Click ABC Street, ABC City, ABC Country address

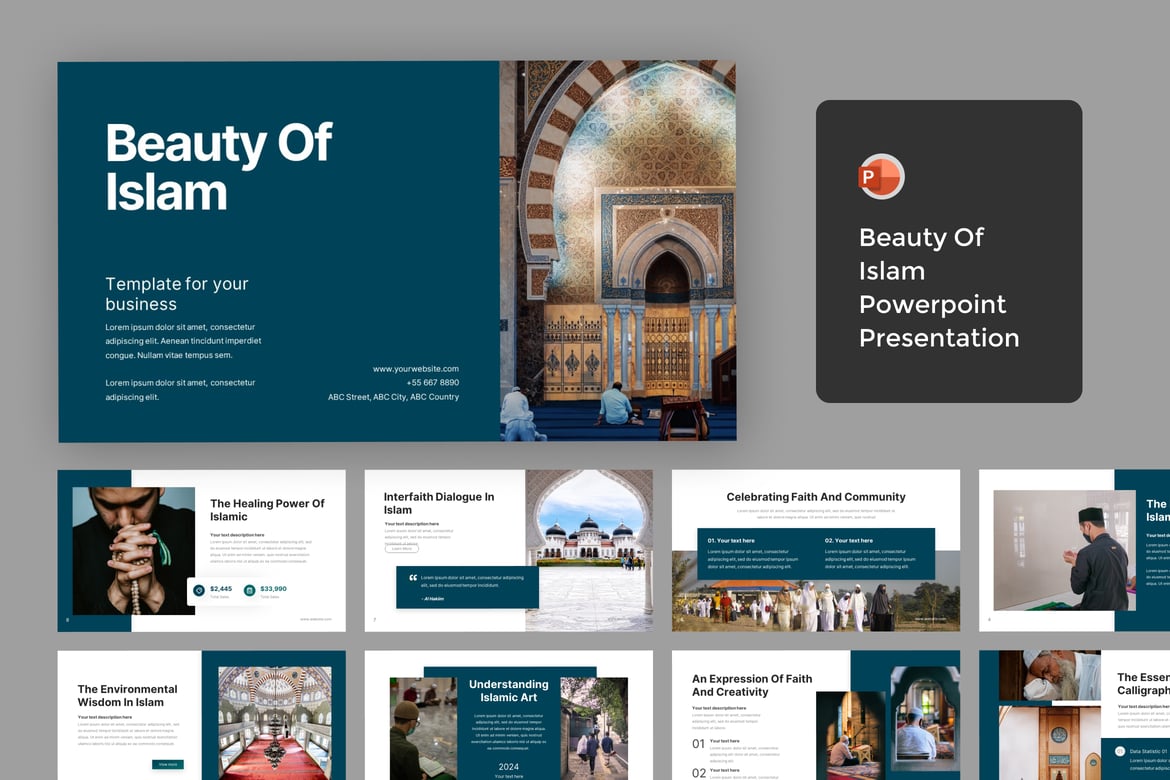393,397
